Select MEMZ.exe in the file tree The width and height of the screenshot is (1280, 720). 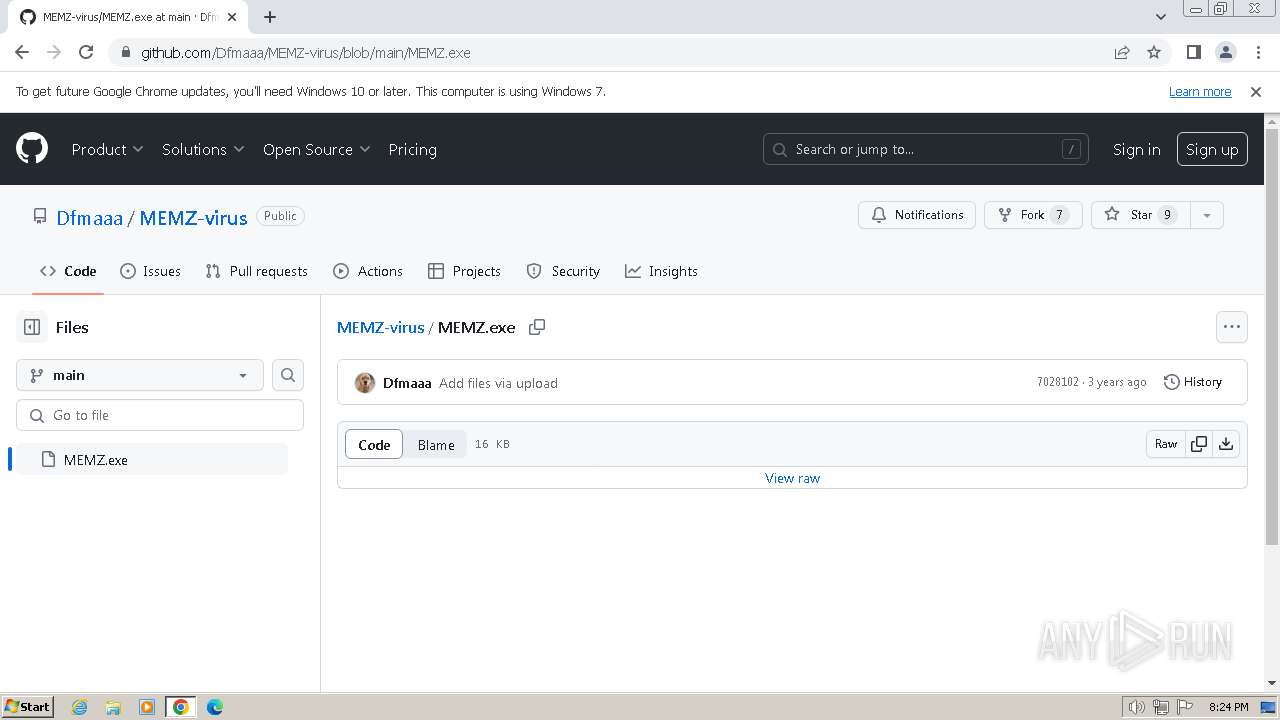[152, 460]
